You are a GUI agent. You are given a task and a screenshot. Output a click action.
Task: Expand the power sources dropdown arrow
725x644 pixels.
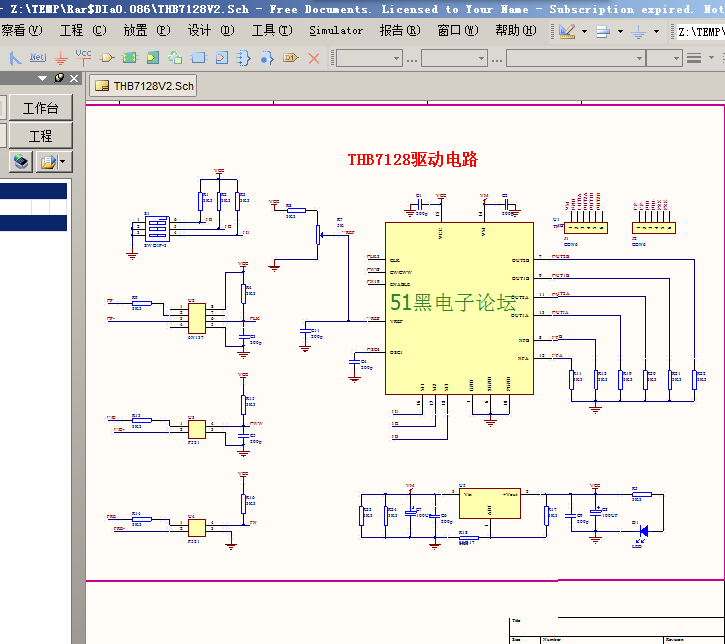(656, 32)
